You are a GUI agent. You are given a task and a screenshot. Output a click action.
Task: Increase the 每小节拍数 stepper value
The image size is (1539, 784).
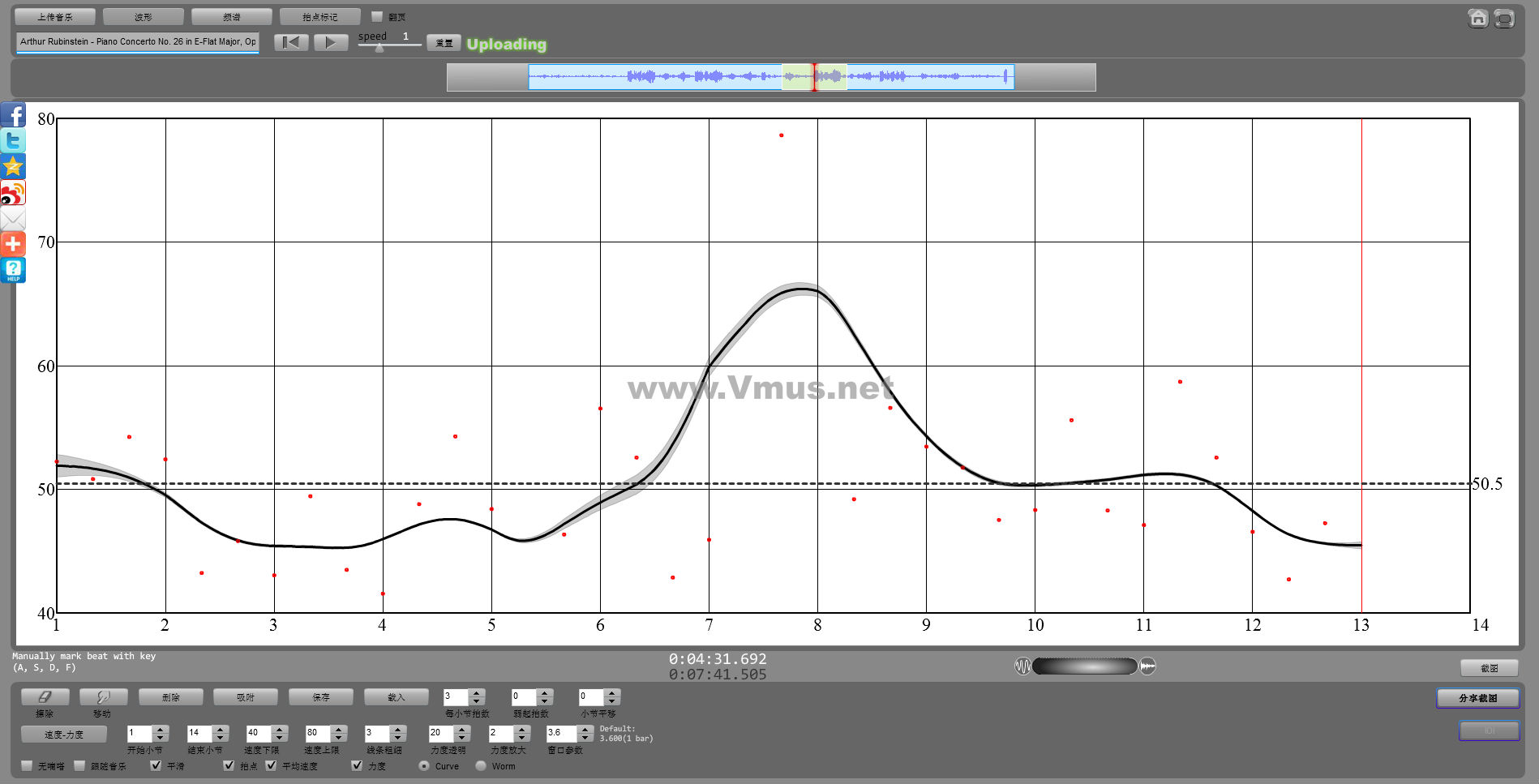tap(477, 692)
